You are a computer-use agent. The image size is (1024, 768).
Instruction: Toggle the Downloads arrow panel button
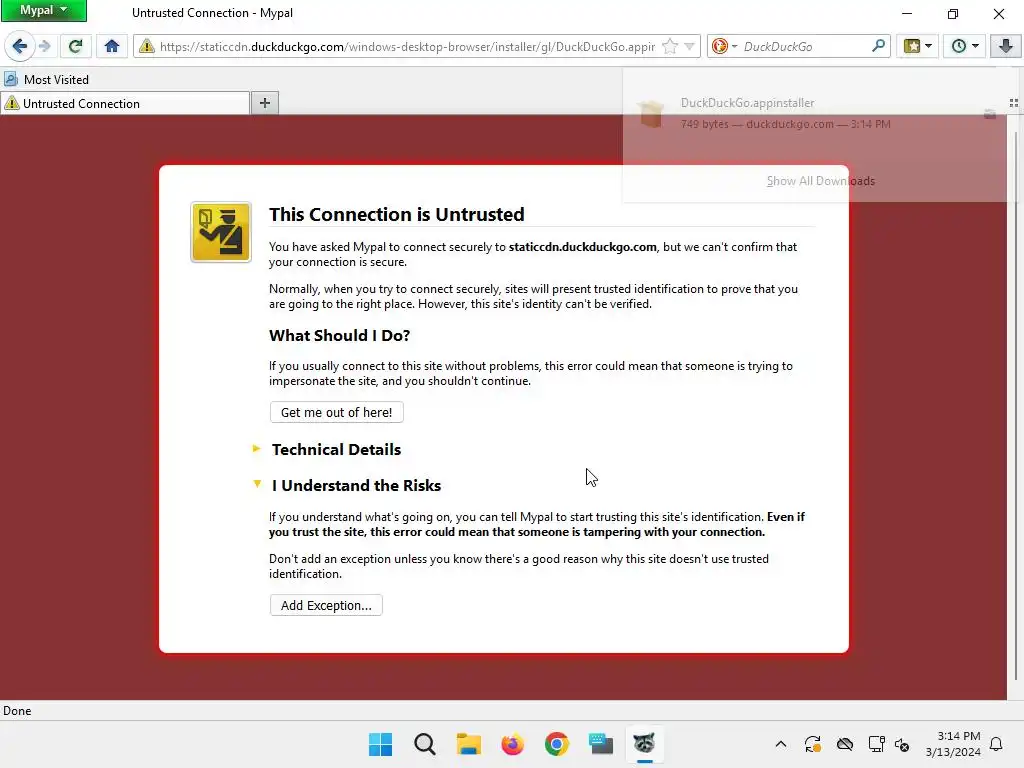[1006, 46]
